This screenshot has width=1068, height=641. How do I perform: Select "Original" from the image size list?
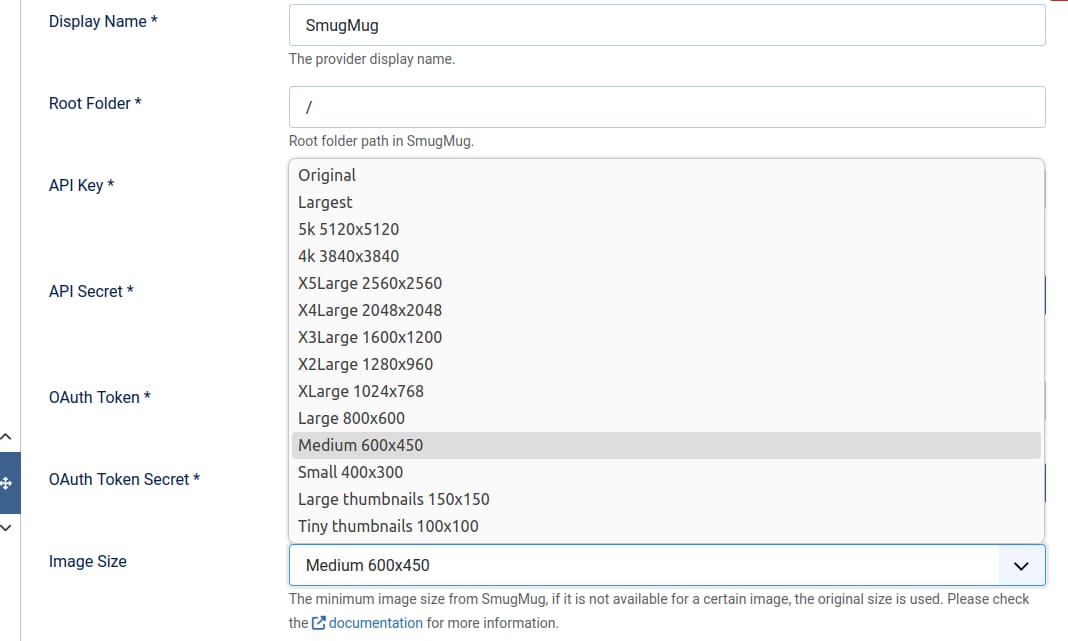coord(327,175)
